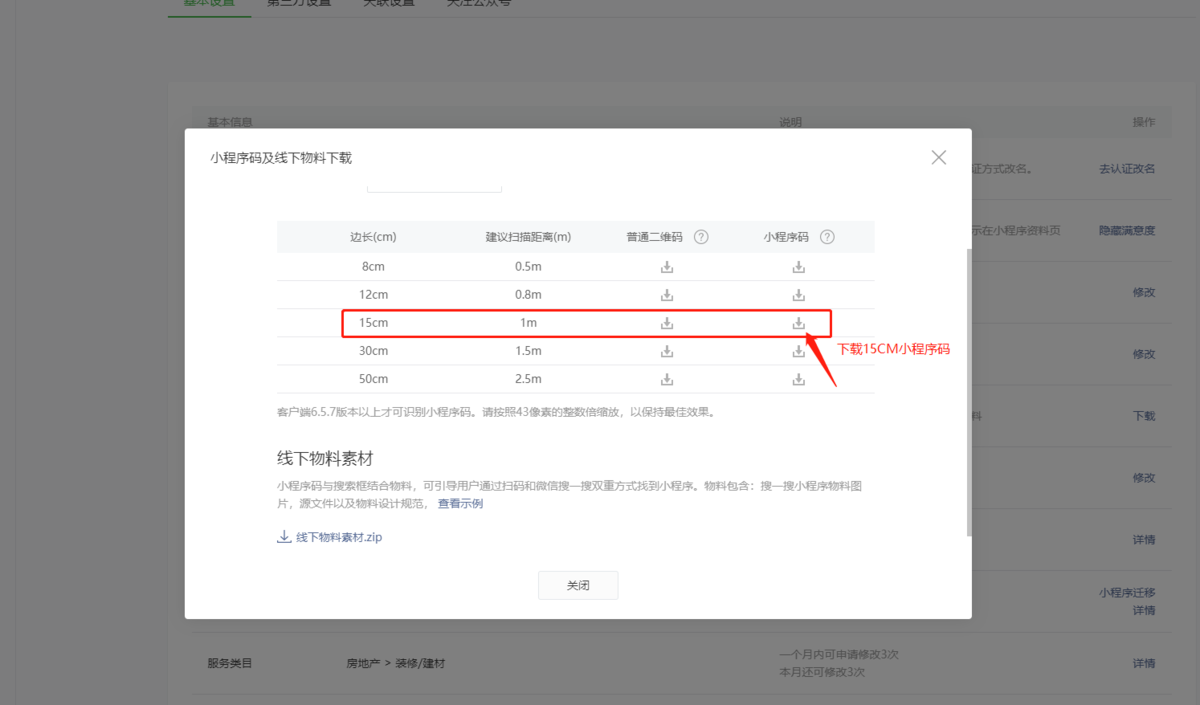Close the 小程序码及线下物料下载 dialog with X
The height and width of the screenshot is (705, 1200).
tap(938, 157)
